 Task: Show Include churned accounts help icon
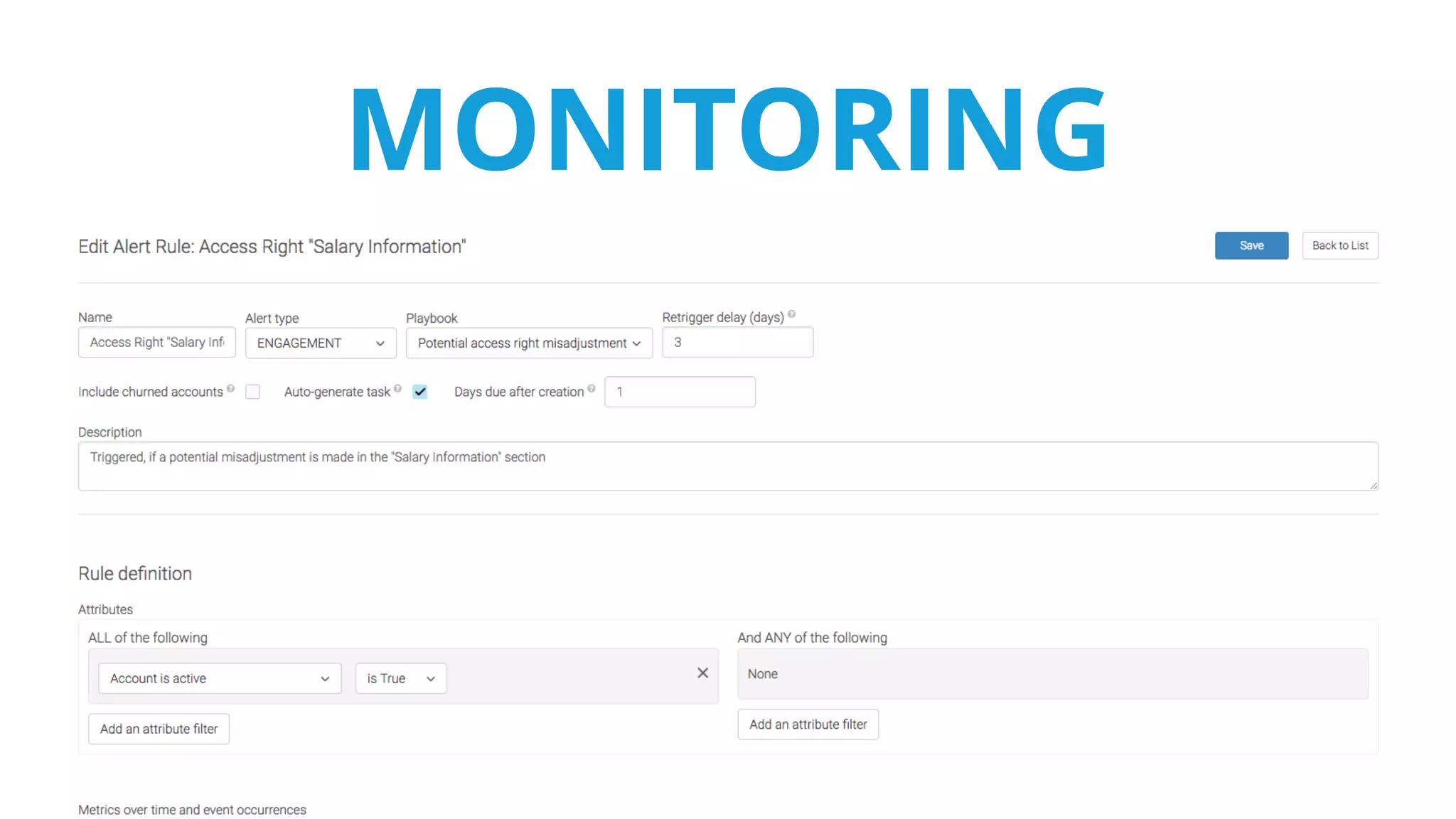[230, 388]
